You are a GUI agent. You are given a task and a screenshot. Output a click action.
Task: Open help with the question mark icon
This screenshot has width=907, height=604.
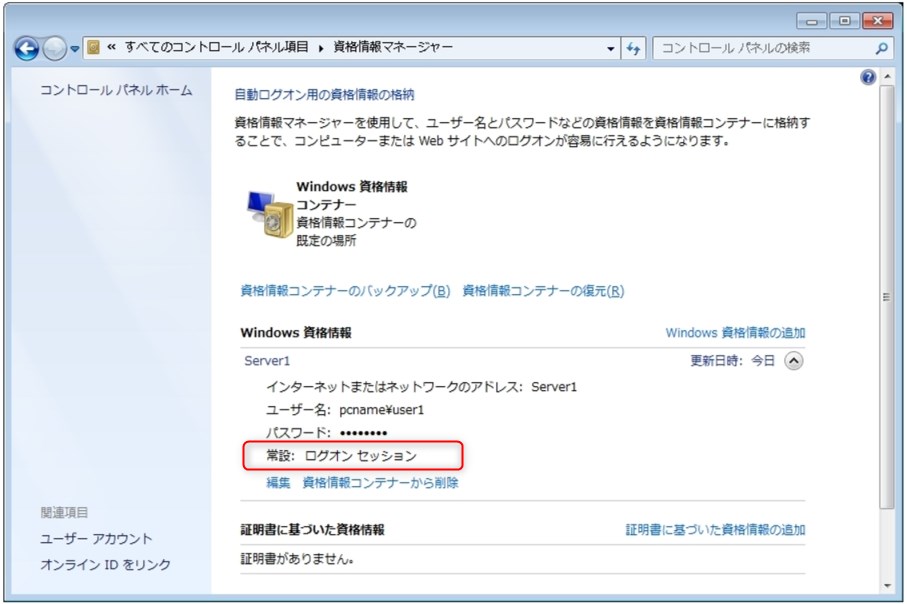pyautogui.click(x=868, y=77)
